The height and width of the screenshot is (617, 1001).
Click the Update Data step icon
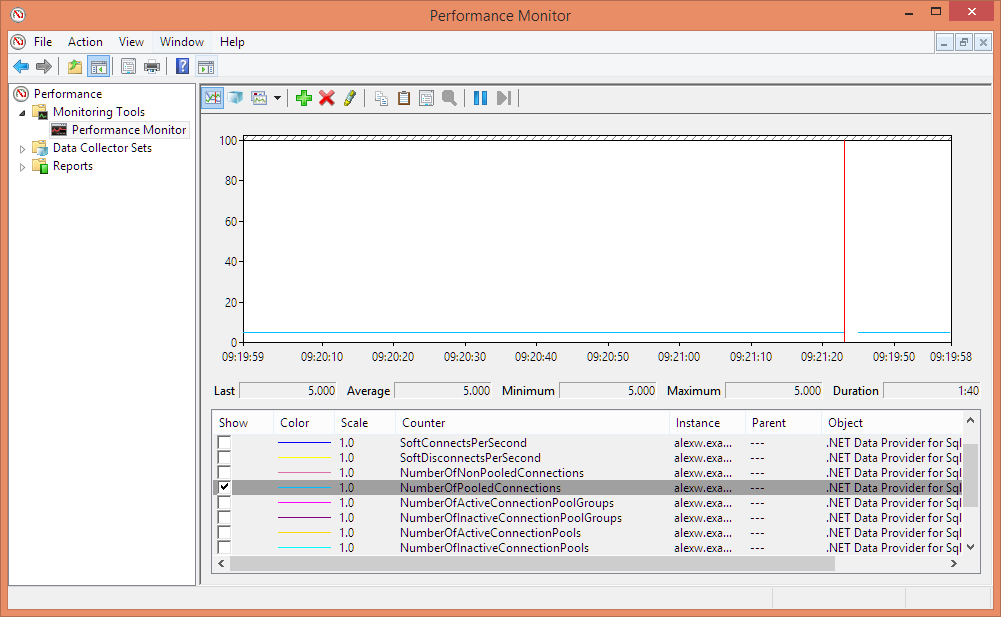click(x=504, y=98)
